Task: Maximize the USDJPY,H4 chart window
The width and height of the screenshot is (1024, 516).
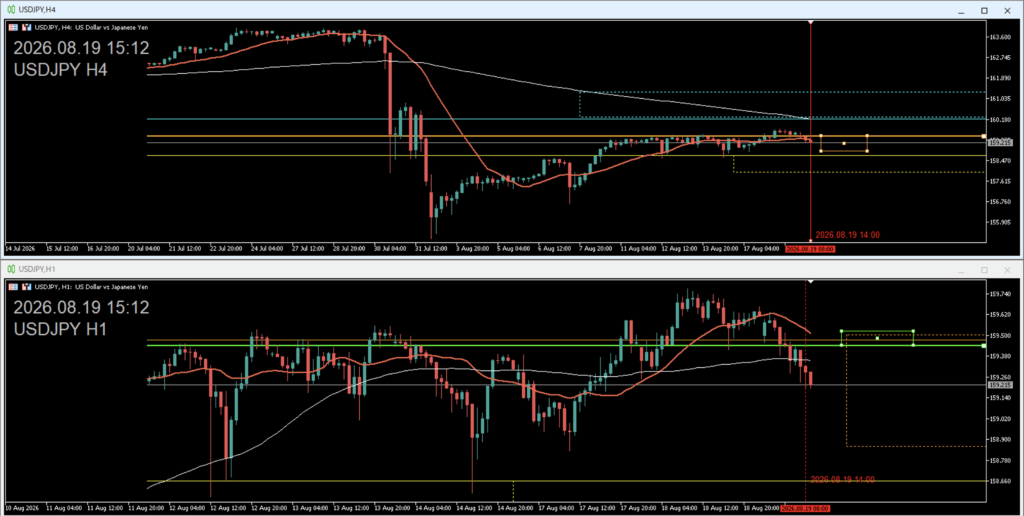Action: point(984,10)
